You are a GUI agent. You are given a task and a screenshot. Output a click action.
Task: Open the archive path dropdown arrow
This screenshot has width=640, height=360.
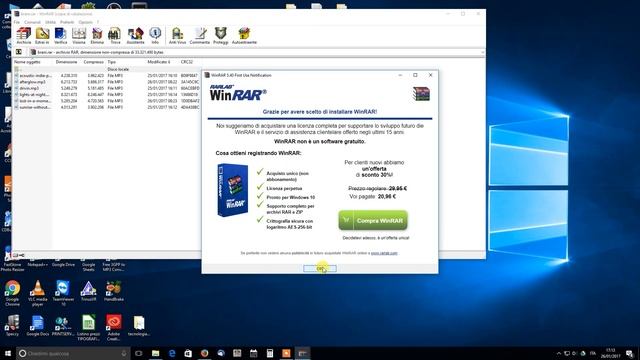pyautogui.click(x=482, y=52)
